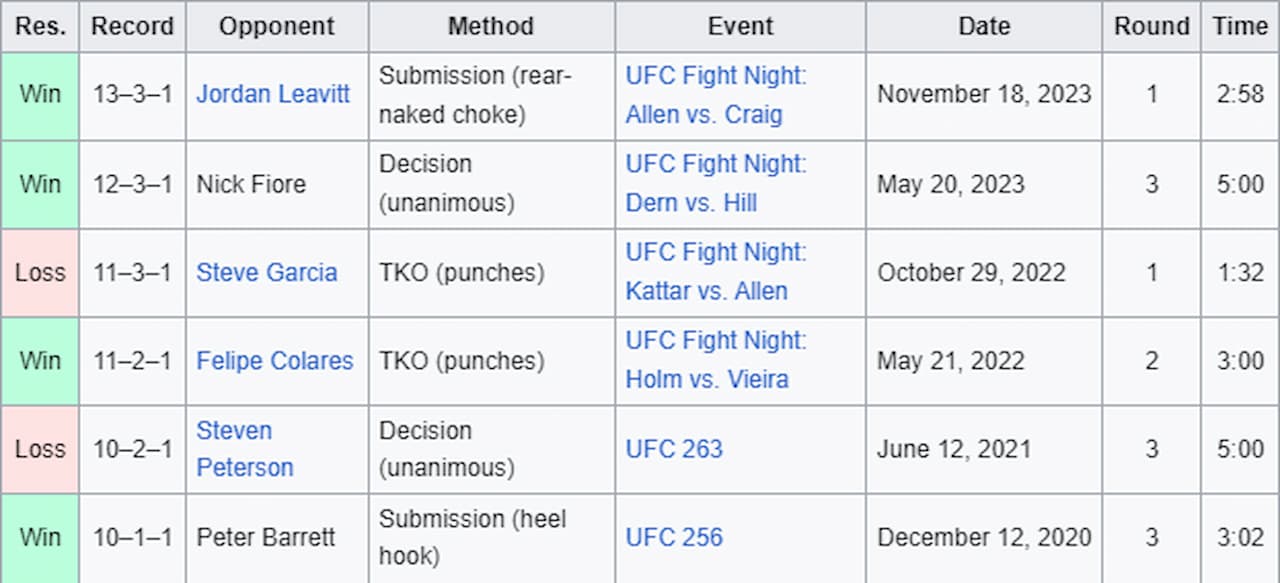Select the Method column header
Image resolution: width=1280 pixels, height=583 pixels.
(491, 26)
